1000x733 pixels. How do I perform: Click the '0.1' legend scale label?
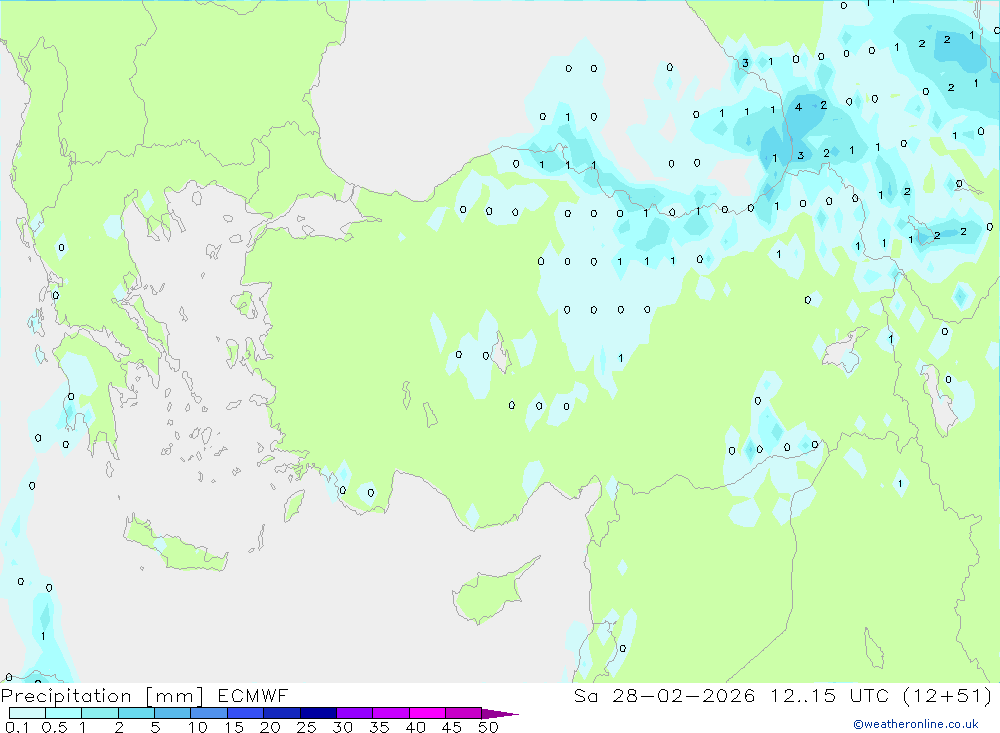tap(17, 727)
